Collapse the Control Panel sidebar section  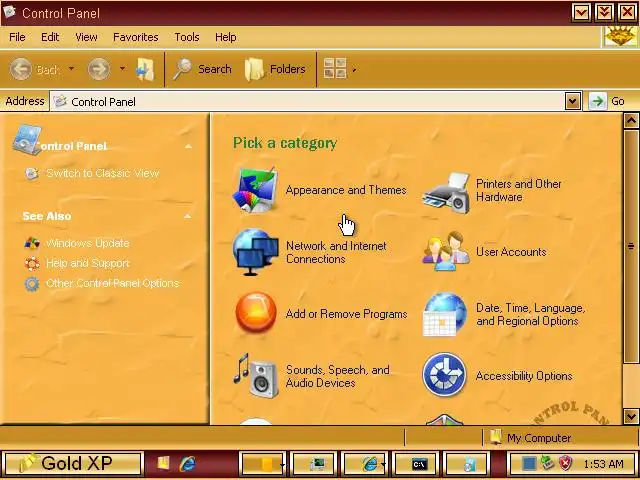(188, 146)
